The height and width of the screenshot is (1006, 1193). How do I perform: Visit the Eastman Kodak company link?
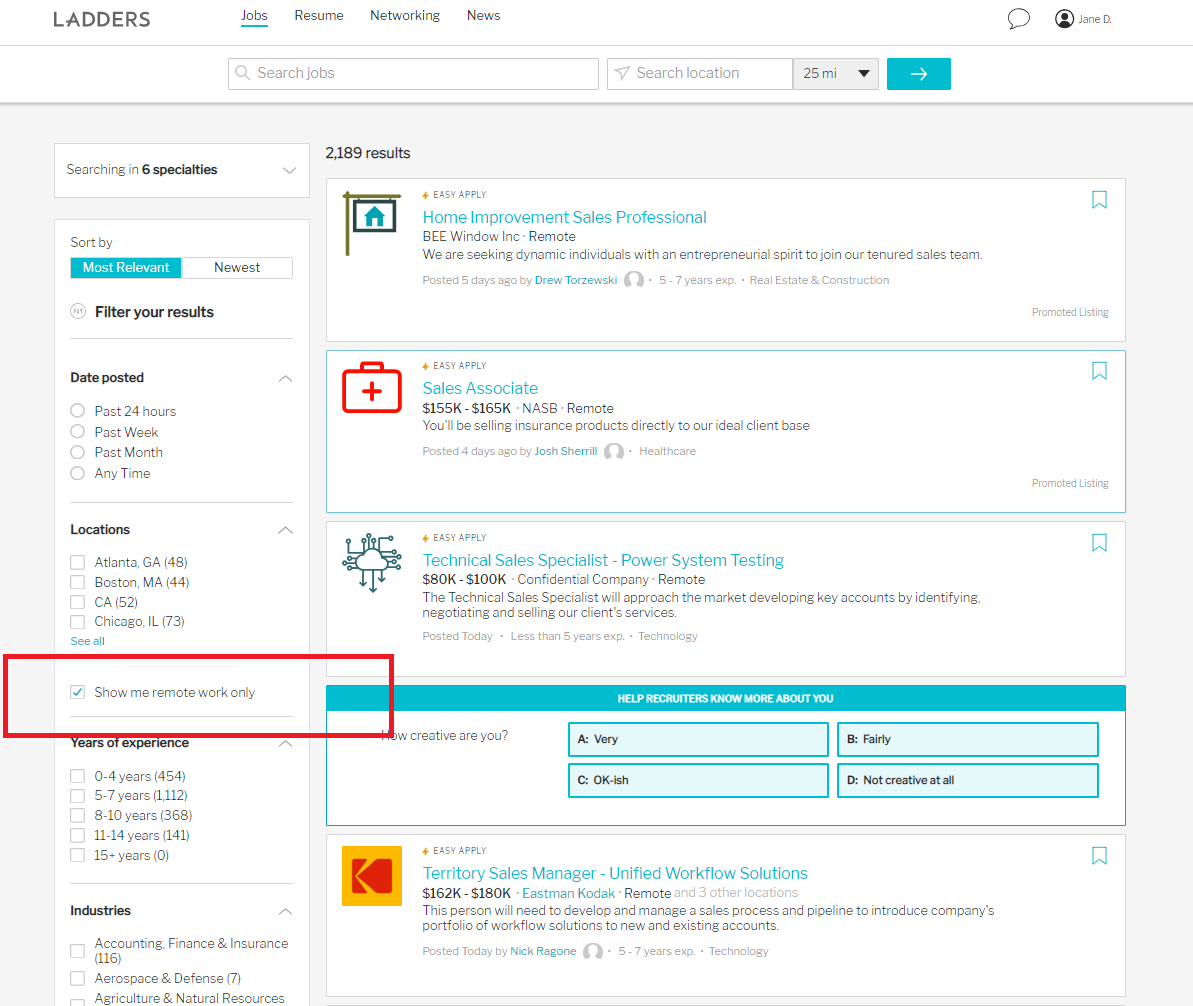pyautogui.click(x=568, y=893)
